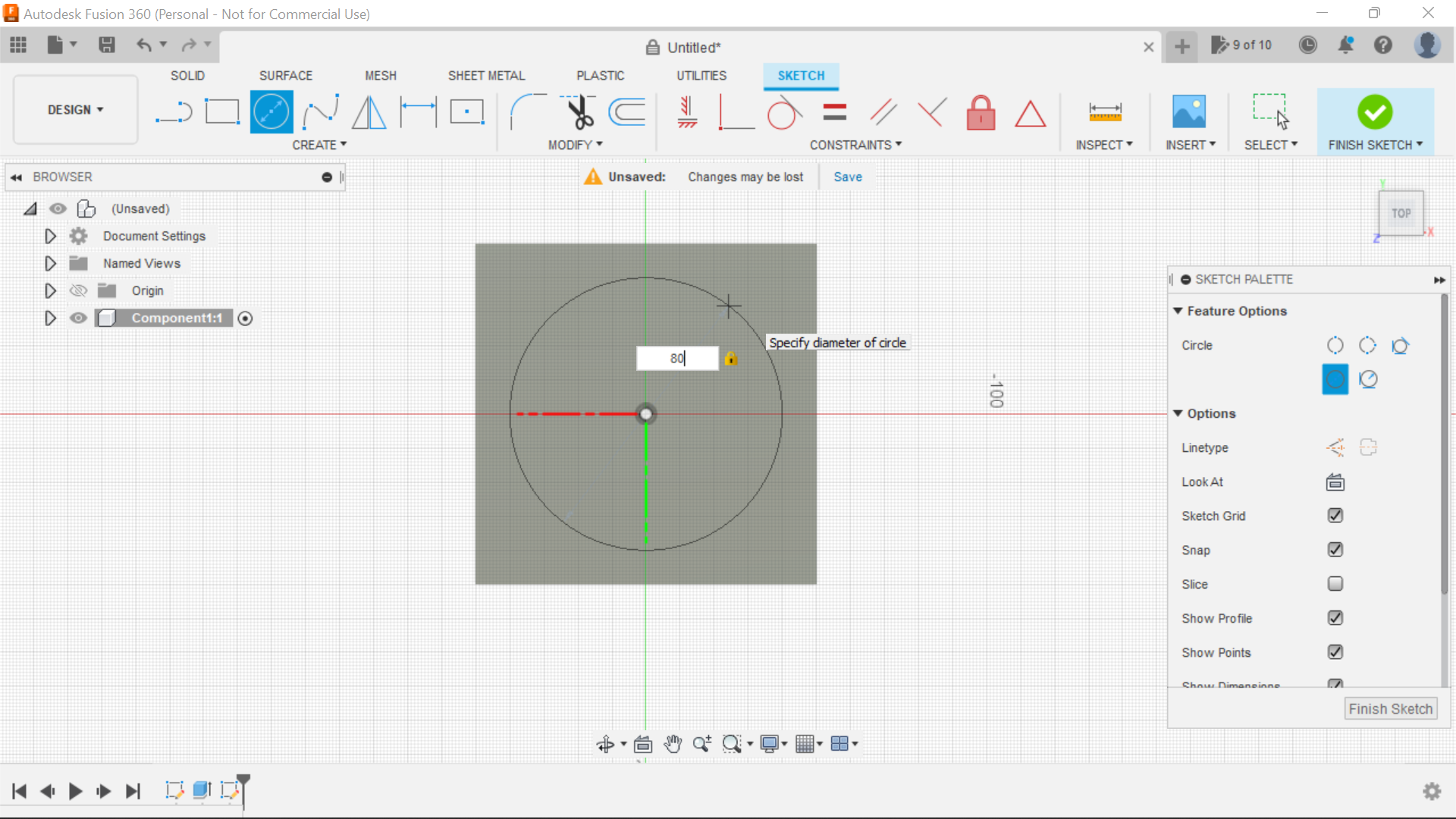Click the Insert image icon

click(1189, 112)
